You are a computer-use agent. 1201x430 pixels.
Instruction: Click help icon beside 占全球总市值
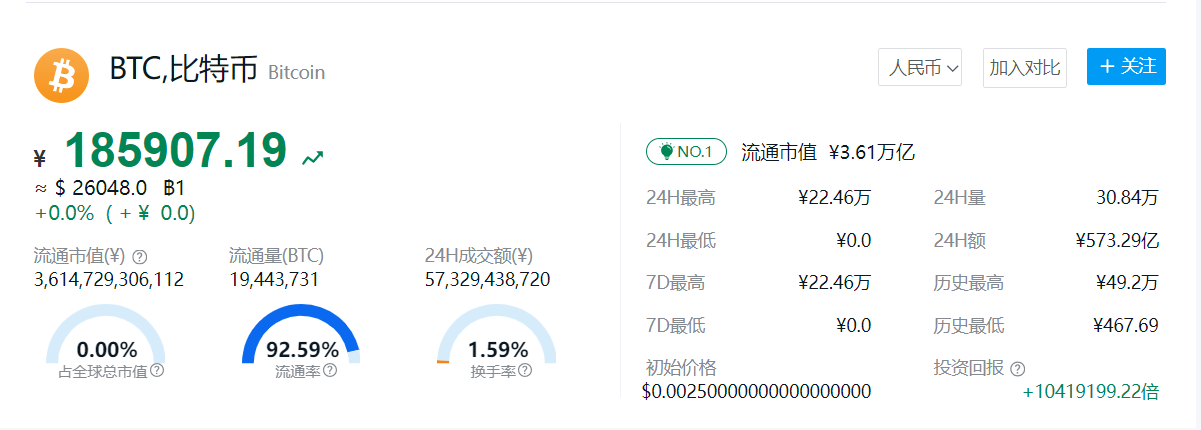pos(157,371)
